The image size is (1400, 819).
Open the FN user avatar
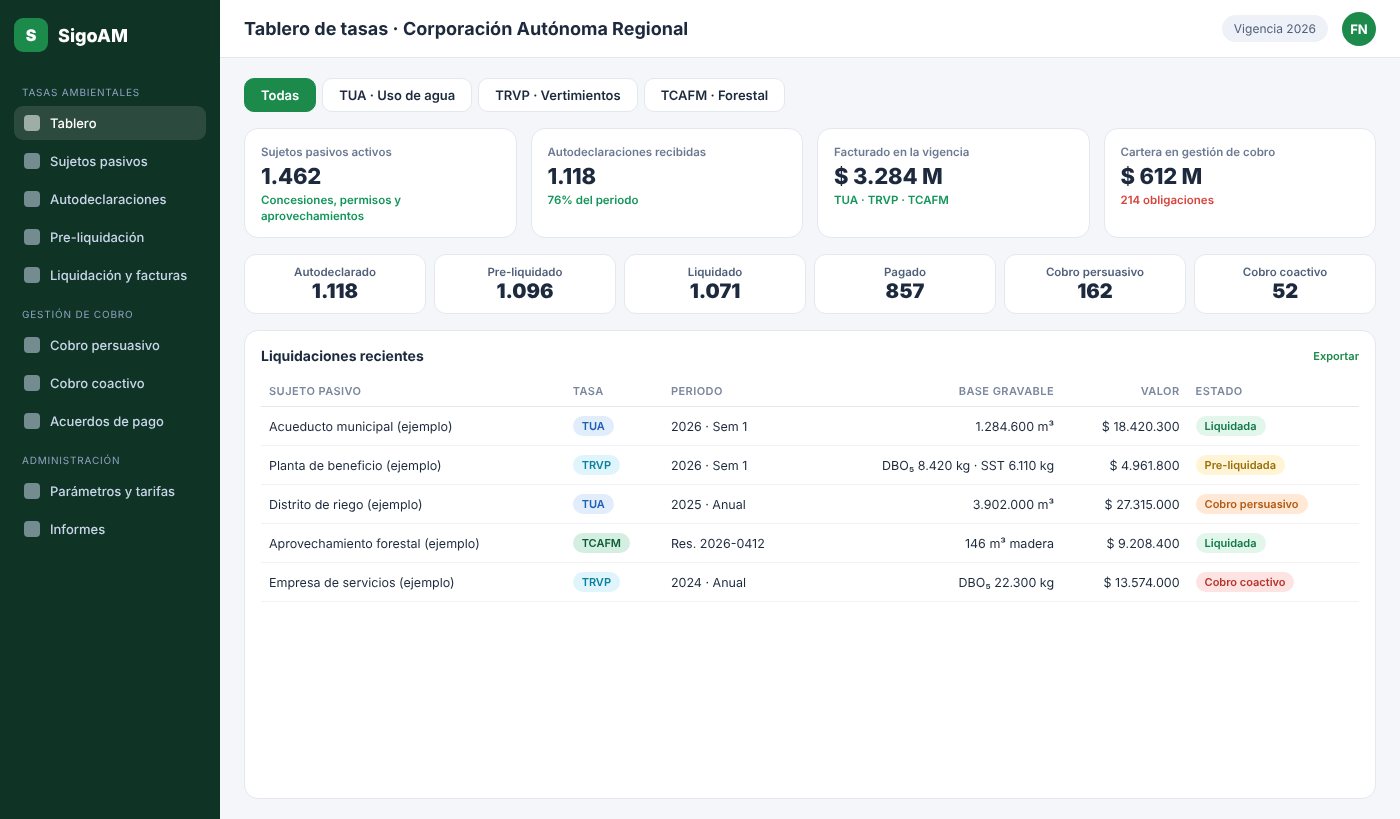[1359, 29]
